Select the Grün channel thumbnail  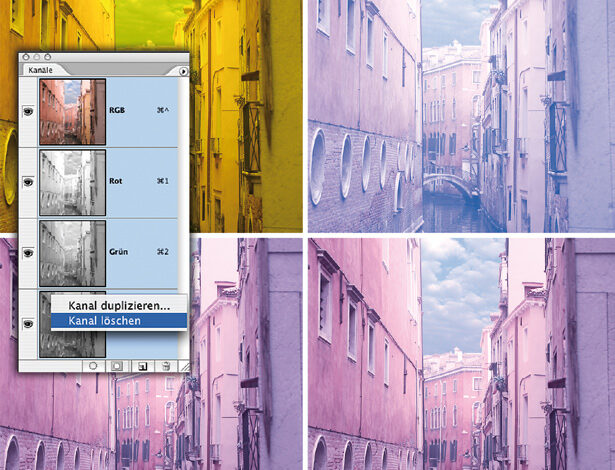pos(72,253)
